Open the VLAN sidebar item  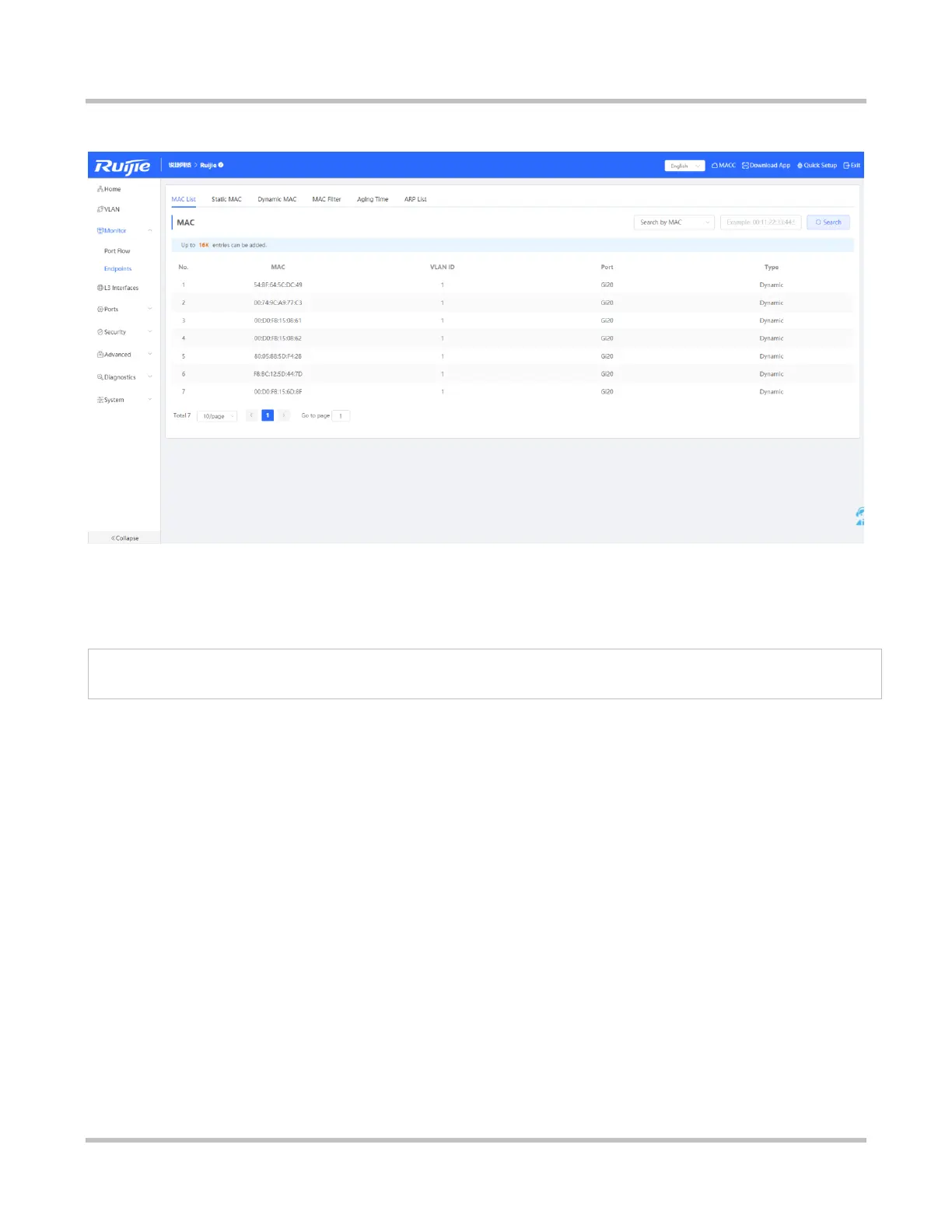tap(109, 209)
